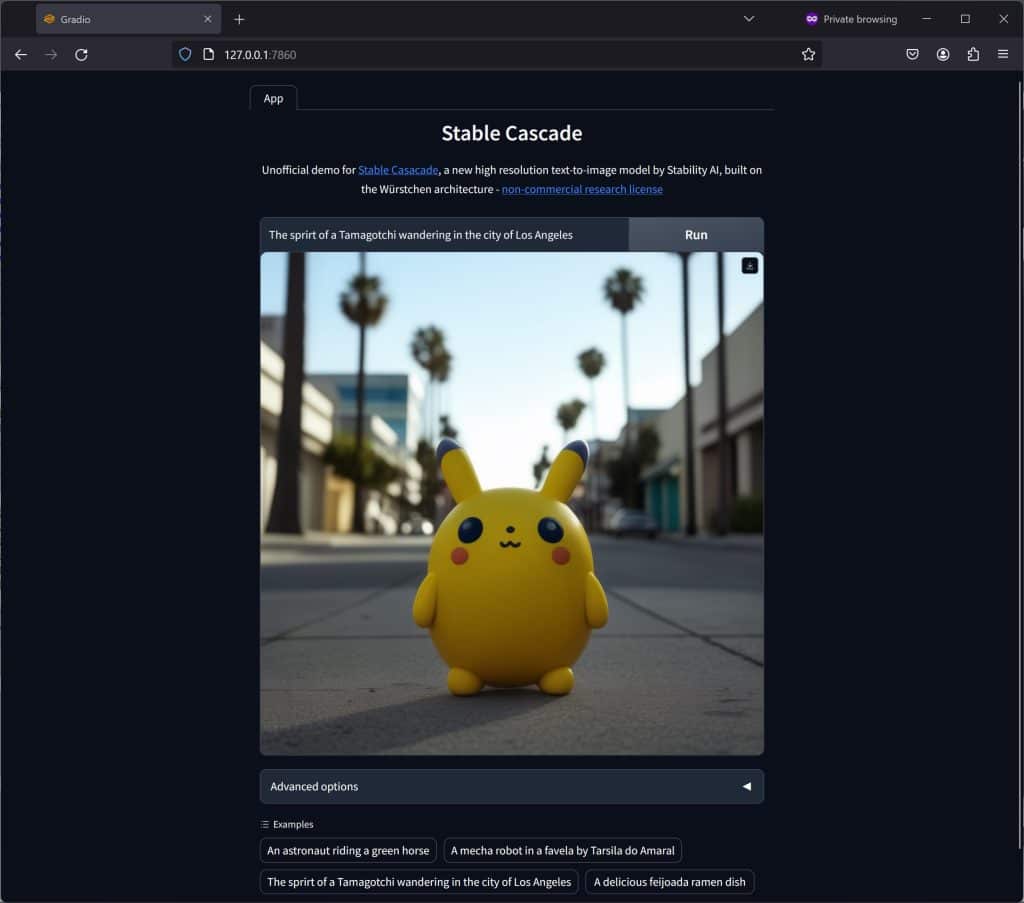Image resolution: width=1024 pixels, height=903 pixels.
Task: Maximize the browser window
Action: 965,19
